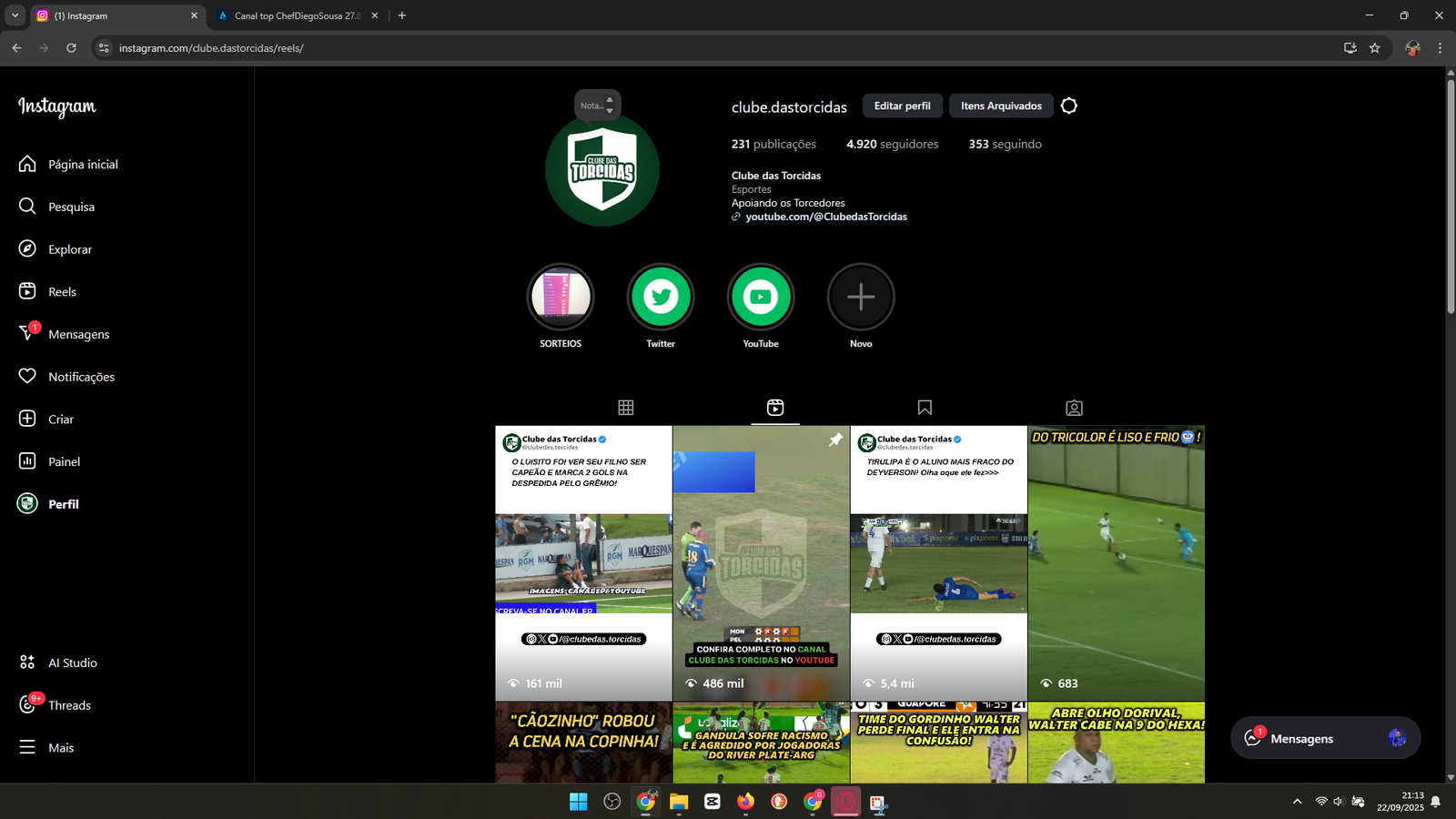Open Firefox from the taskbar
1456x819 pixels.
(x=746, y=801)
